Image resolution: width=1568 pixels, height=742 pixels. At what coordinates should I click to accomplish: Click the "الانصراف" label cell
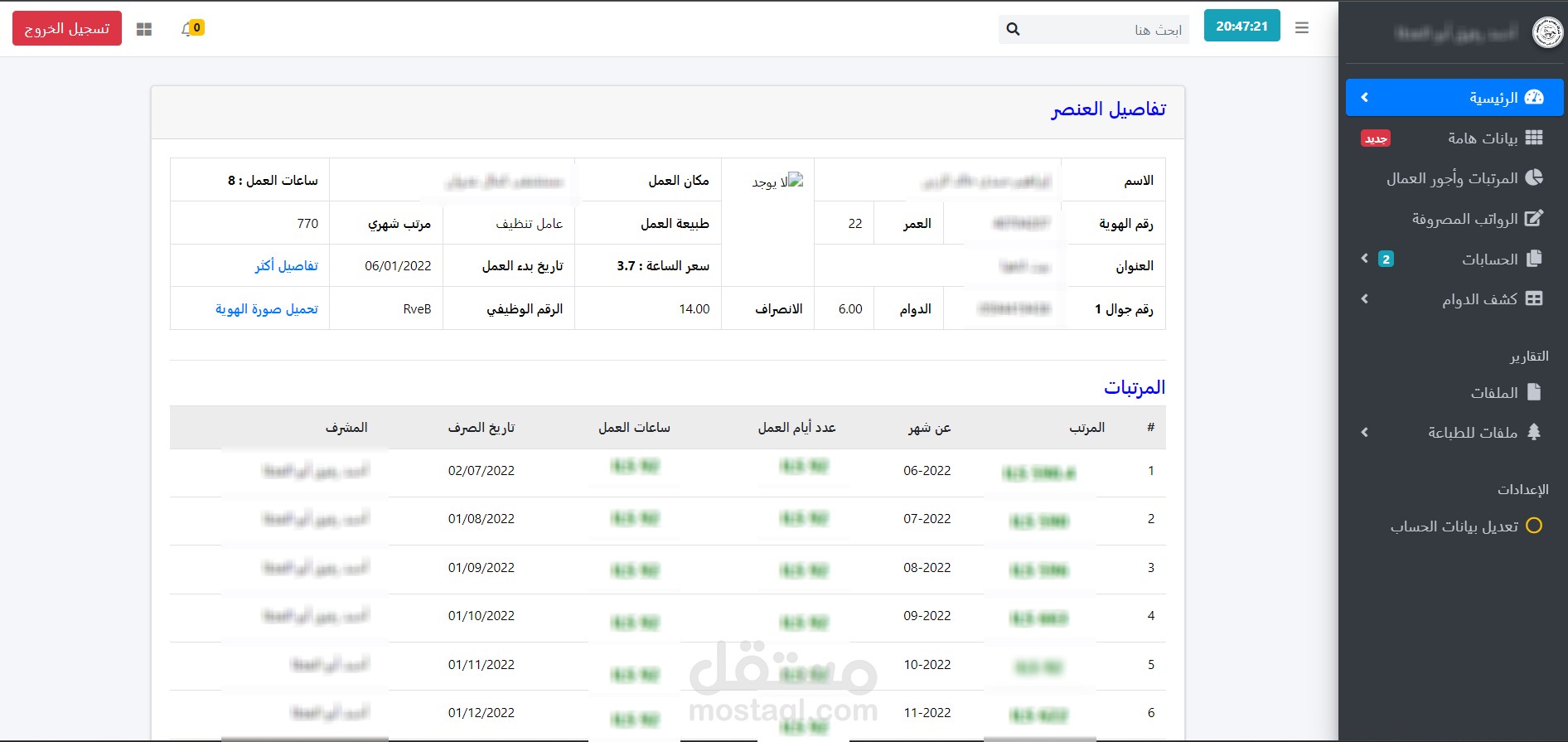coord(768,308)
